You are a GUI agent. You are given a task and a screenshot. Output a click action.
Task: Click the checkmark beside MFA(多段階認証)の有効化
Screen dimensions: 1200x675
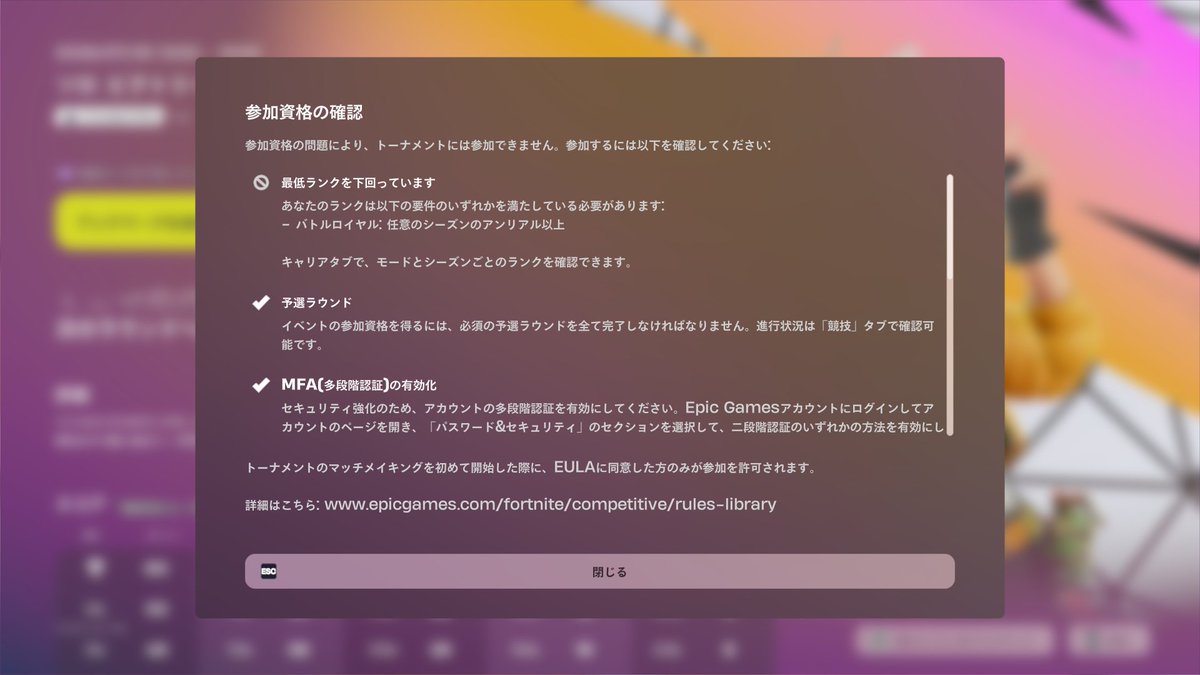pos(261,384)
